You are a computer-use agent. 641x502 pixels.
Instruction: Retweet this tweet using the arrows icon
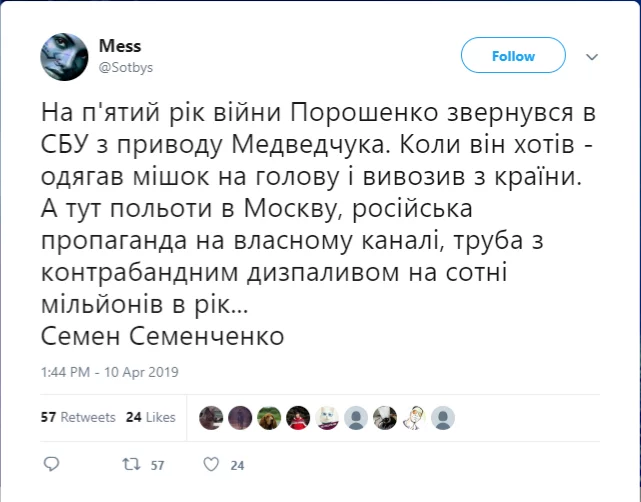coord(130,465)
